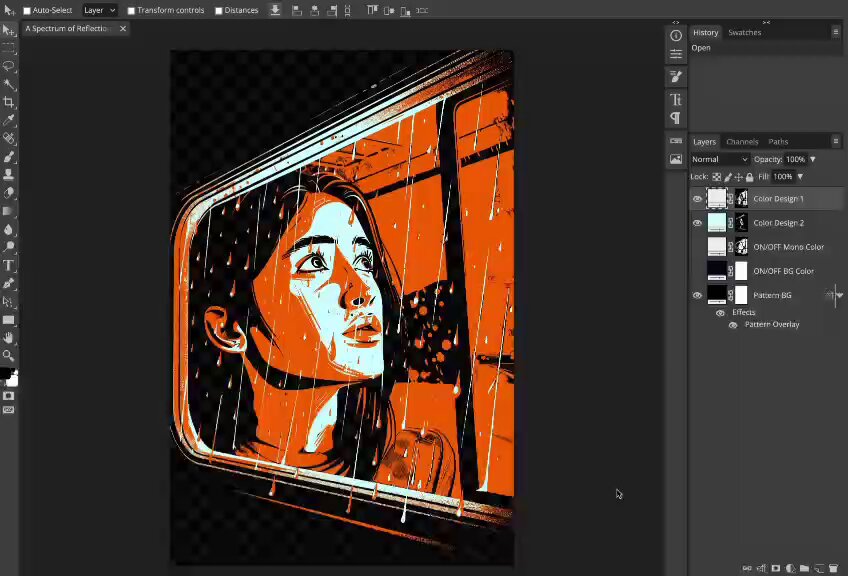Screen dimensions: 848x576
Task: Open the History panel menu
Action: [x=836, y=32]
